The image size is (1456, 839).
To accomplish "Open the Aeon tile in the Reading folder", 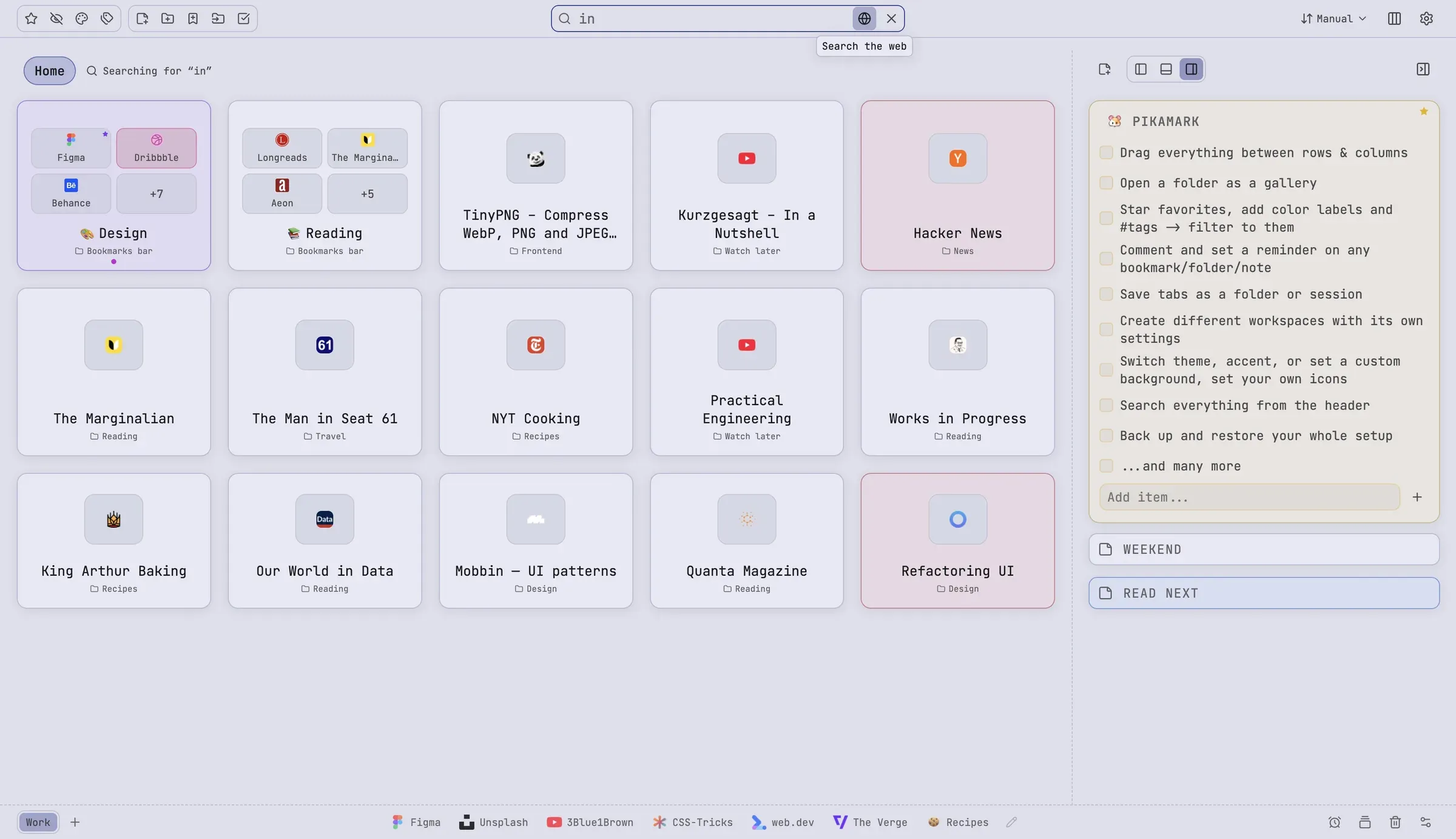I will point(282,194).
